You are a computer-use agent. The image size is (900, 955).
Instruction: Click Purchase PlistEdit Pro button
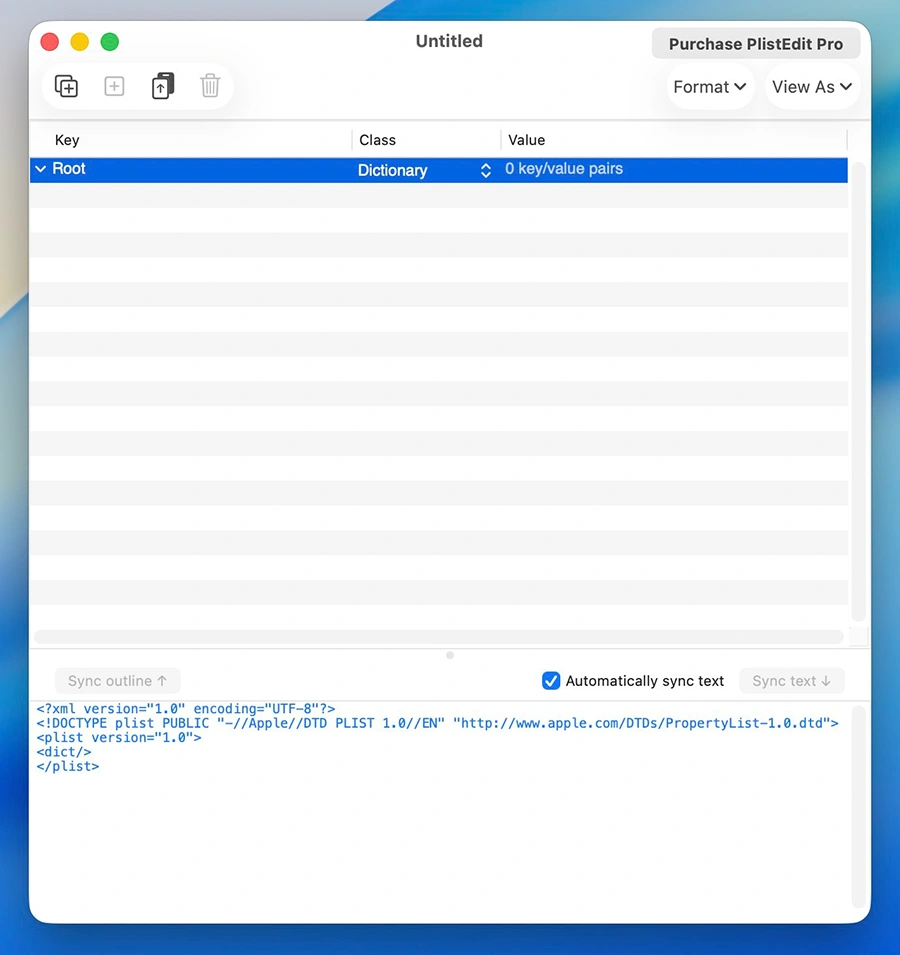point(756,44)
